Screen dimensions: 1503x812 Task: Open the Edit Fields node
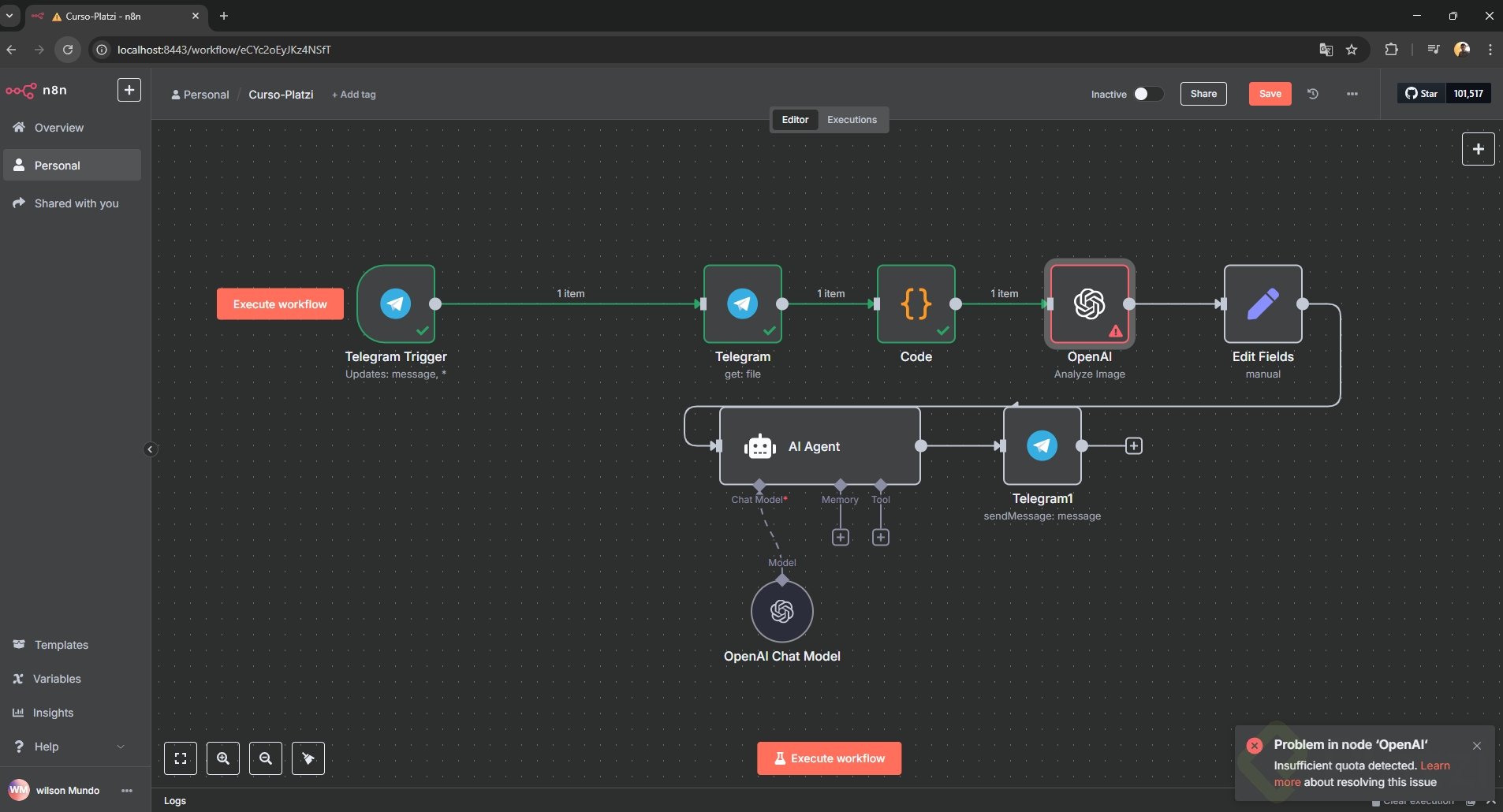pyautogui.click(x=1263, y=304)
